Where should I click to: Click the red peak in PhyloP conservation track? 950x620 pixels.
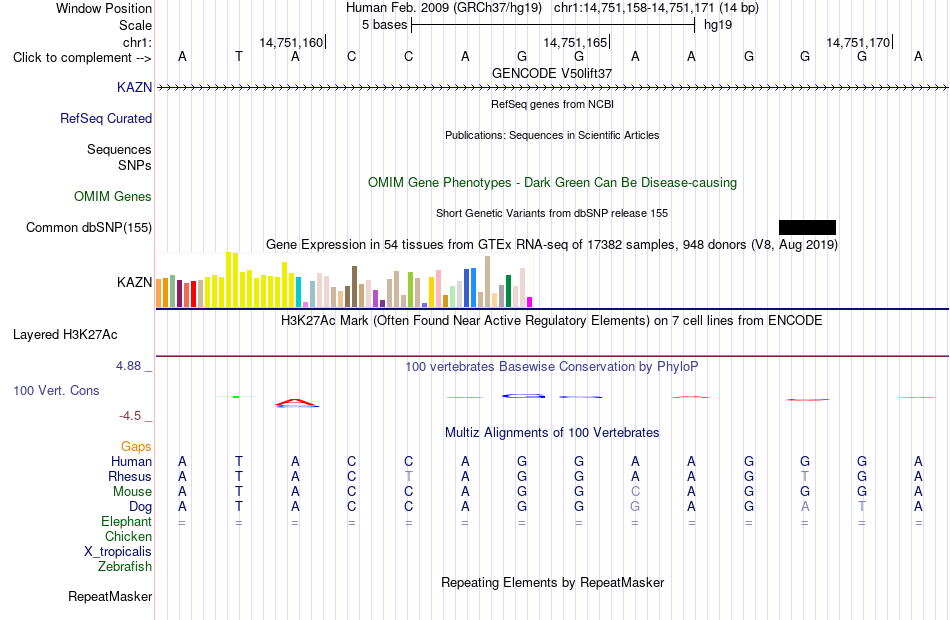coord(295,402)
